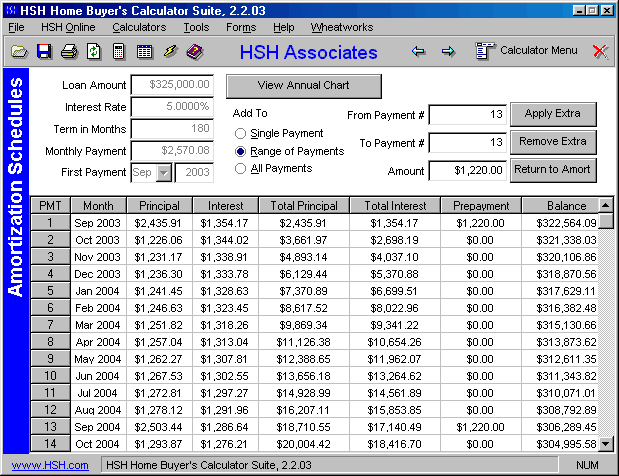This screenshot has height=476, width=619.
Task: Click Remove Extra button
Action: pyautogui.click(x=553, y=142)
